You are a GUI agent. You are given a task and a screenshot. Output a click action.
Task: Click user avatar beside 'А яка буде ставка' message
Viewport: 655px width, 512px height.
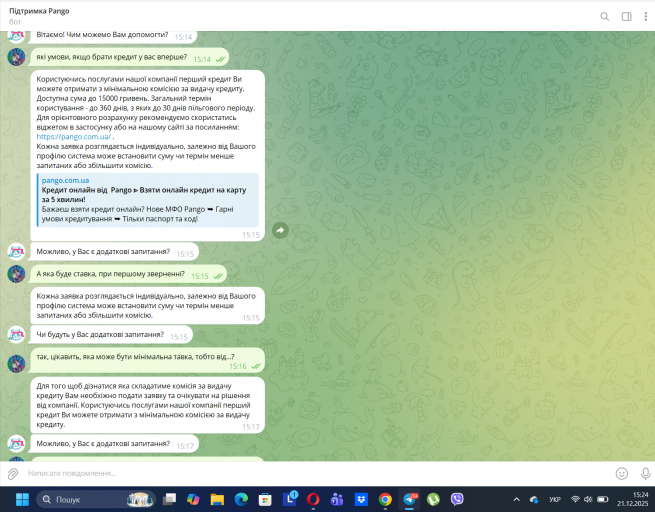tap(17, 274)
